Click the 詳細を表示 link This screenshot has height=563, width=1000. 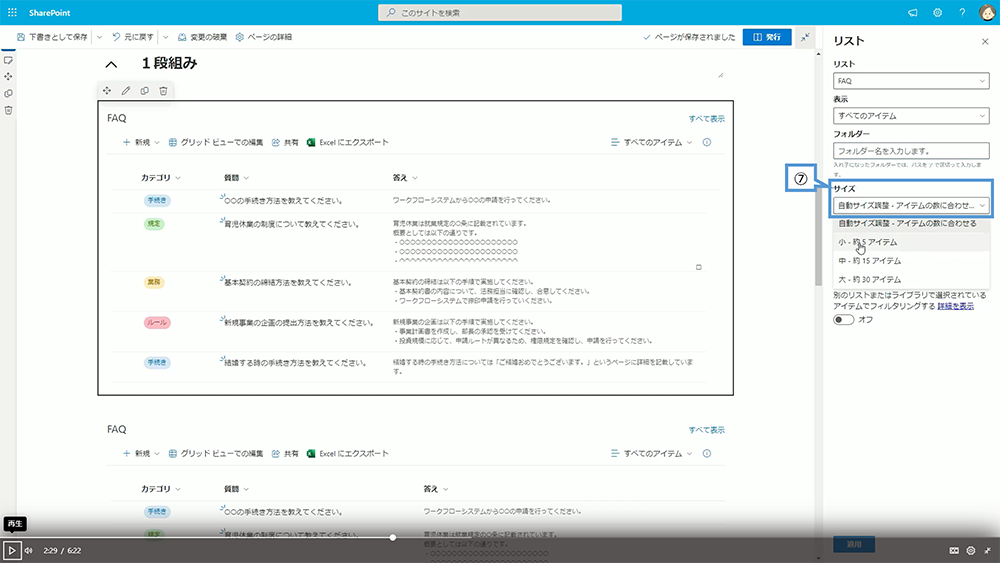point(955,306)
